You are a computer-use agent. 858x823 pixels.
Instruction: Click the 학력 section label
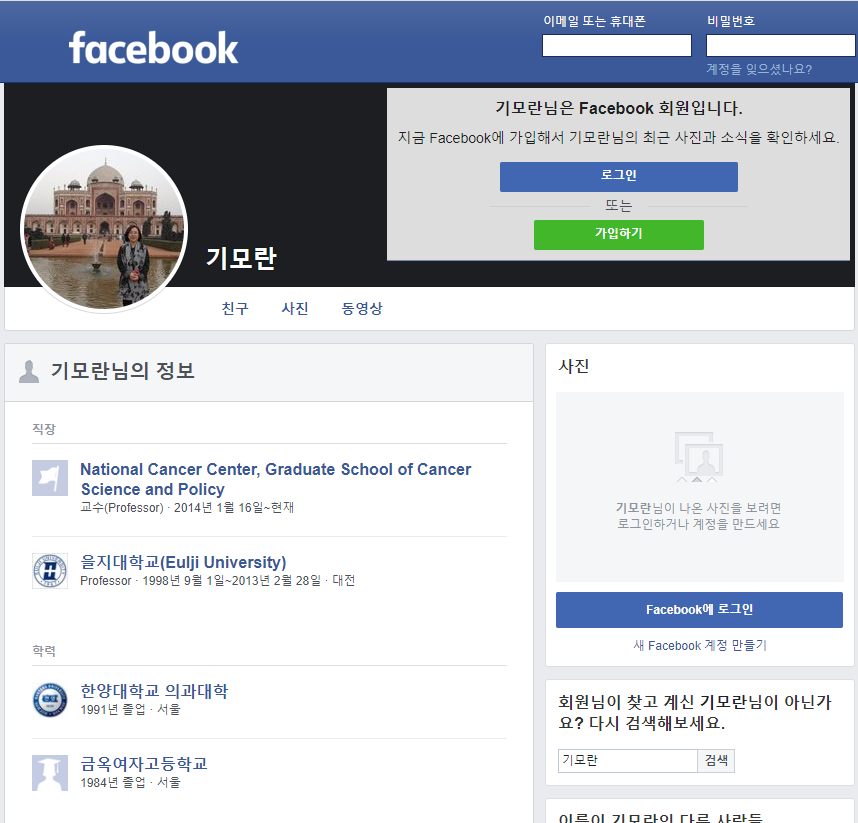click(44, 651)
